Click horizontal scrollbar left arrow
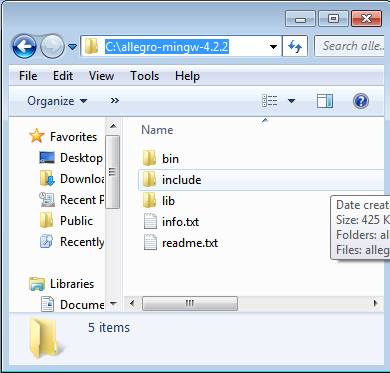Screen dimensions: 390x373 [132, 303]
